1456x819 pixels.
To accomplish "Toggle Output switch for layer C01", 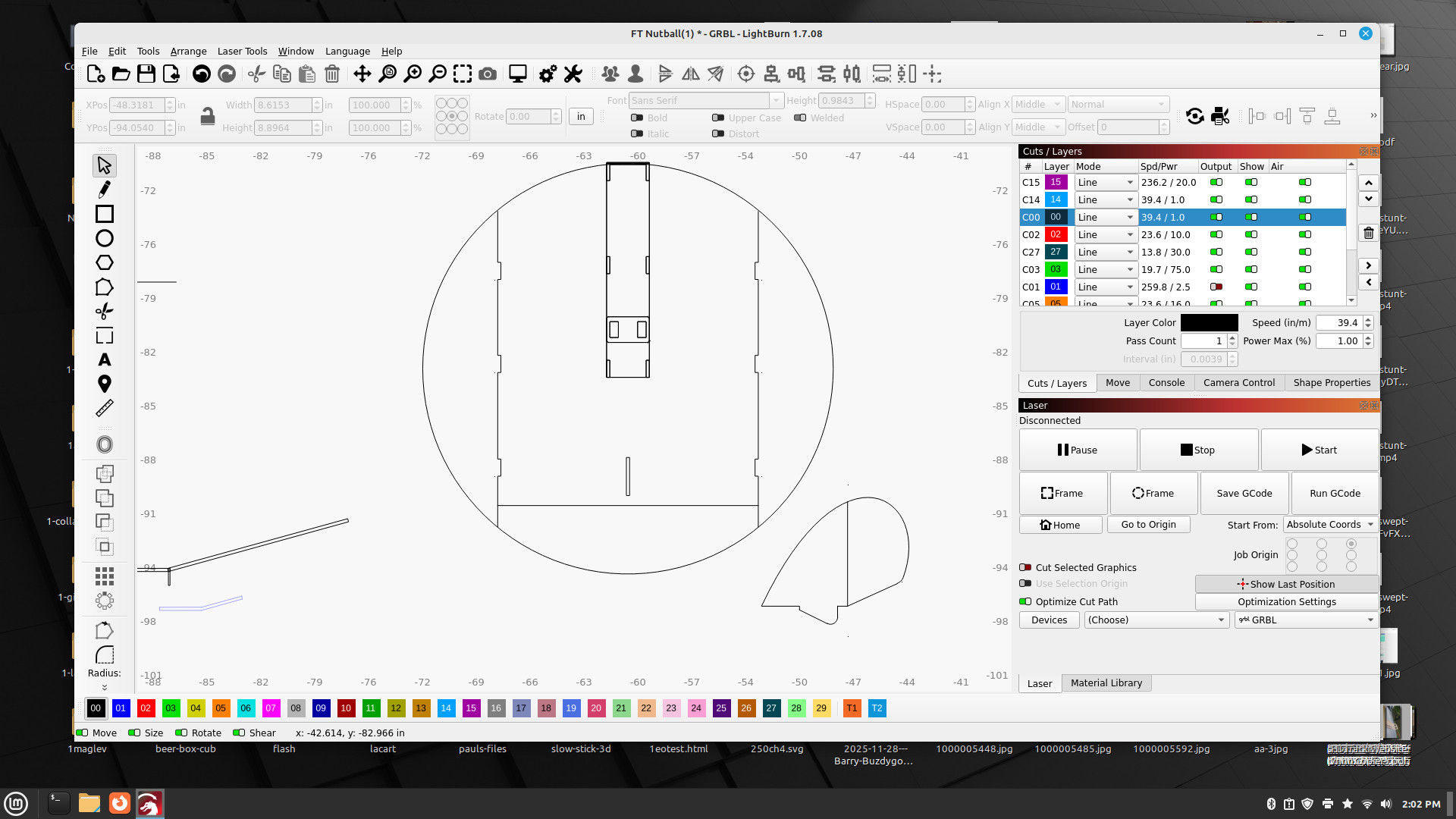I will [x=1216, y=287].
